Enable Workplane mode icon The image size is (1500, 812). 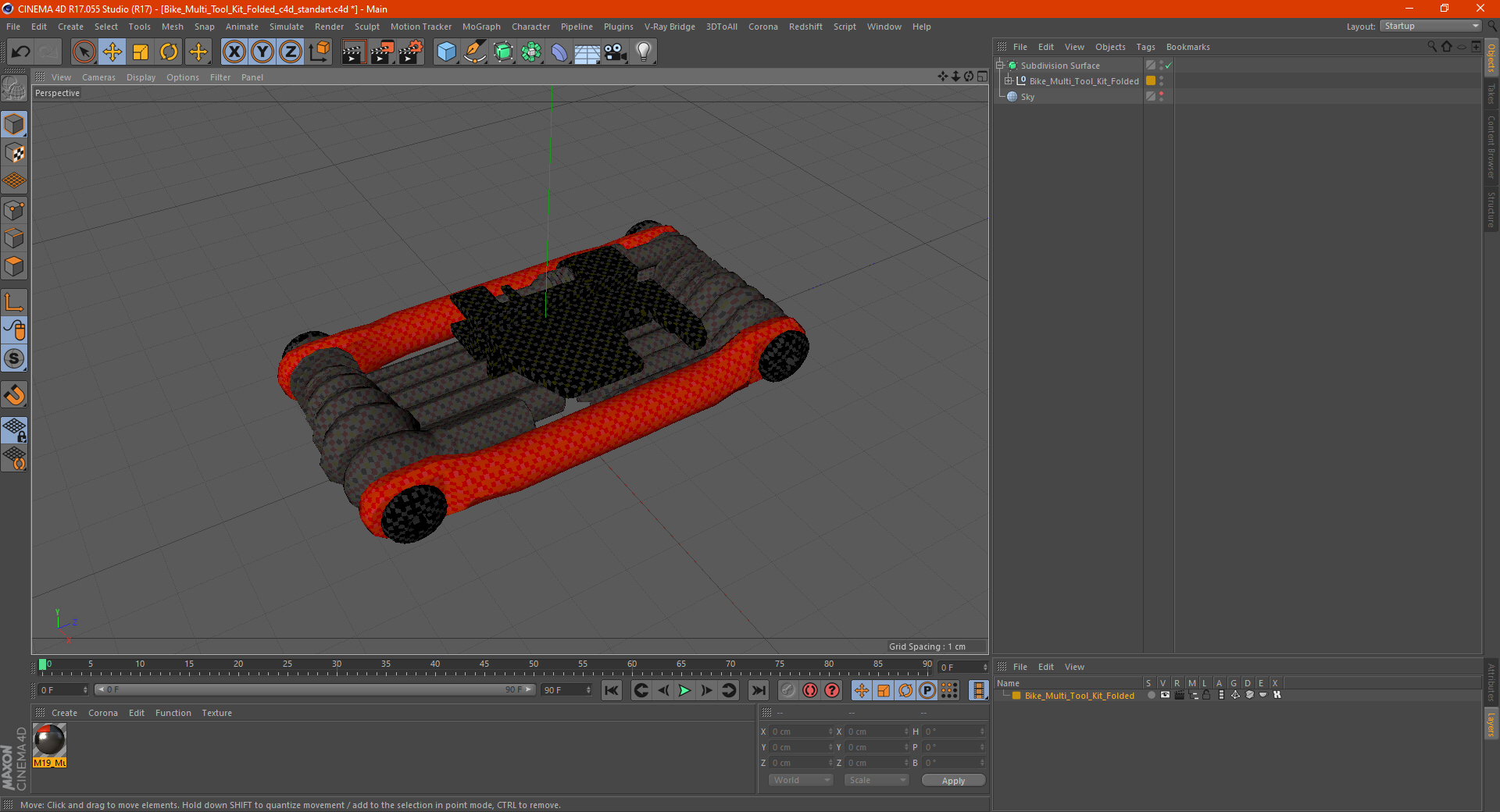(15, 181)
